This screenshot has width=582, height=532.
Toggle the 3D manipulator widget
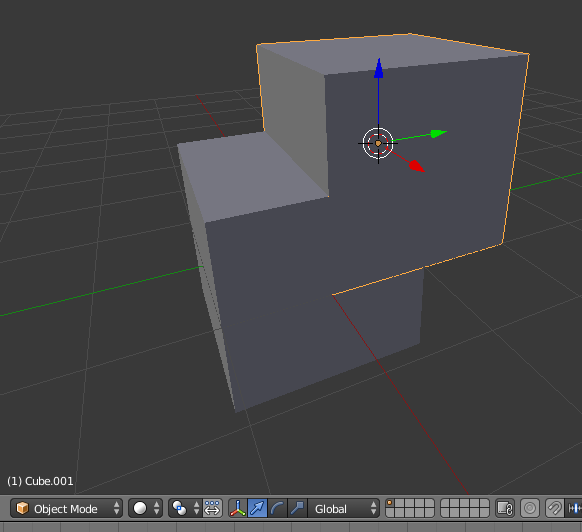238,508
